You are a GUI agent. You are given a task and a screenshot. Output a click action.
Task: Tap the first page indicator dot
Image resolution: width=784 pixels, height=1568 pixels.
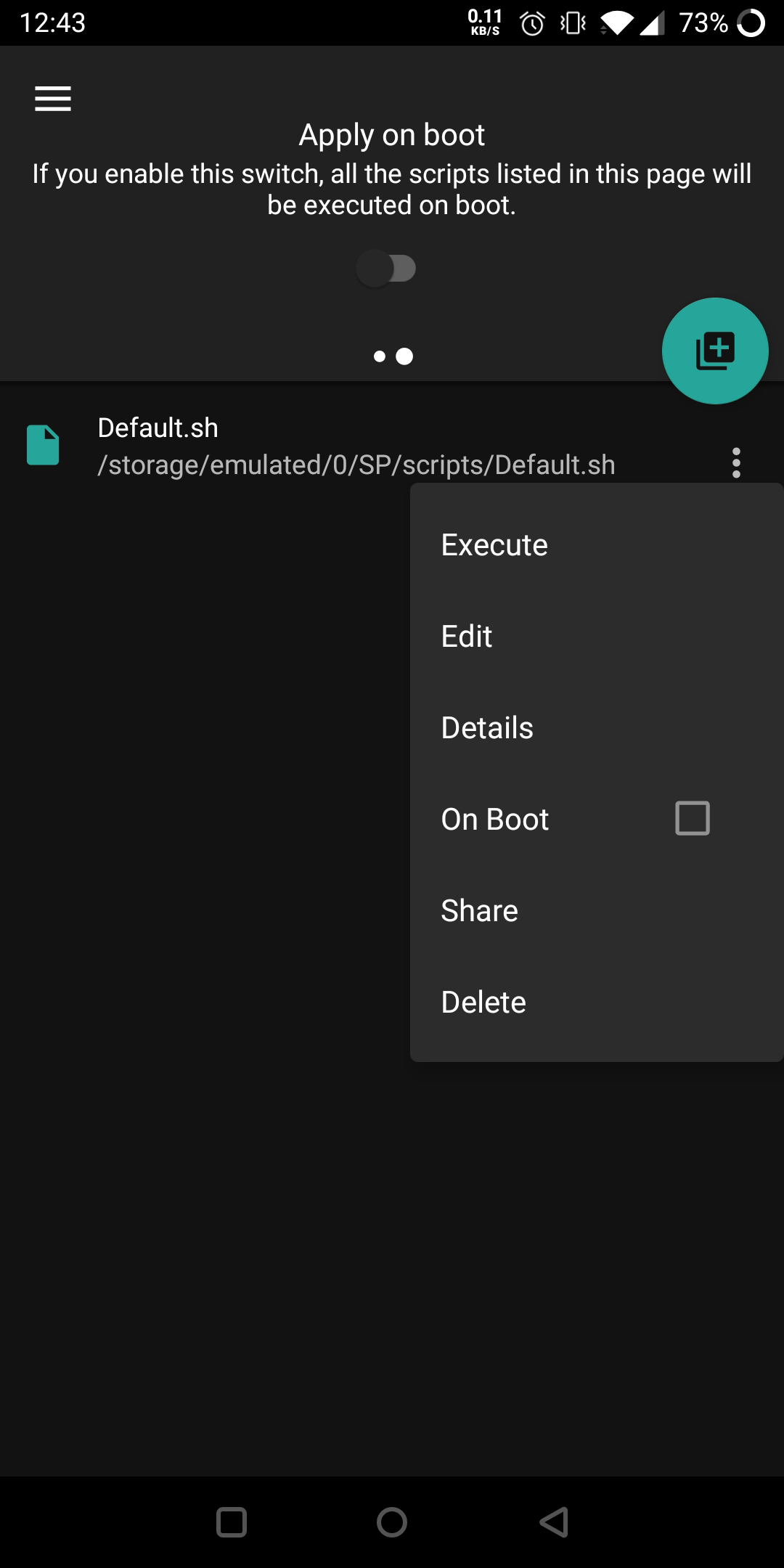(x=380, y=356)
